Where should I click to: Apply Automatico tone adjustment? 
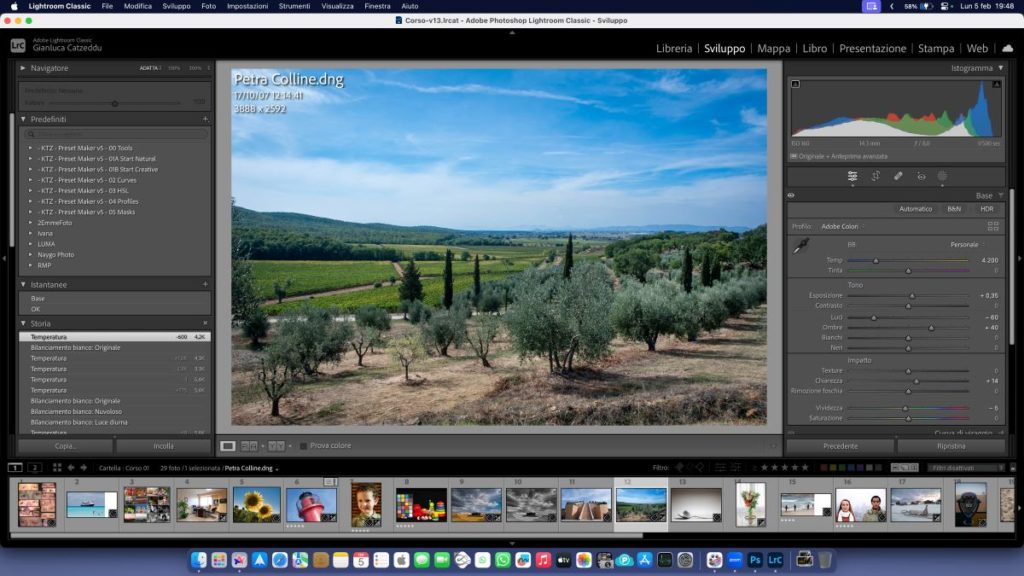pyautogui.click(x=916, y=209)
